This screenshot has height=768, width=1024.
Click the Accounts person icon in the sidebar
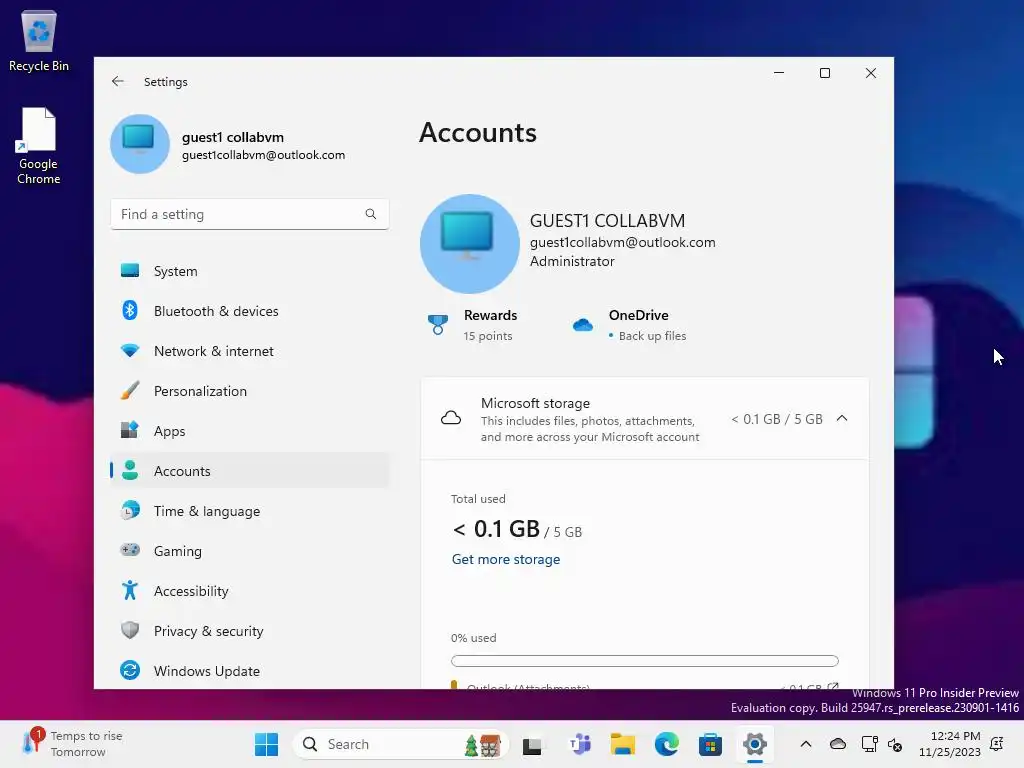pos(130,470)
